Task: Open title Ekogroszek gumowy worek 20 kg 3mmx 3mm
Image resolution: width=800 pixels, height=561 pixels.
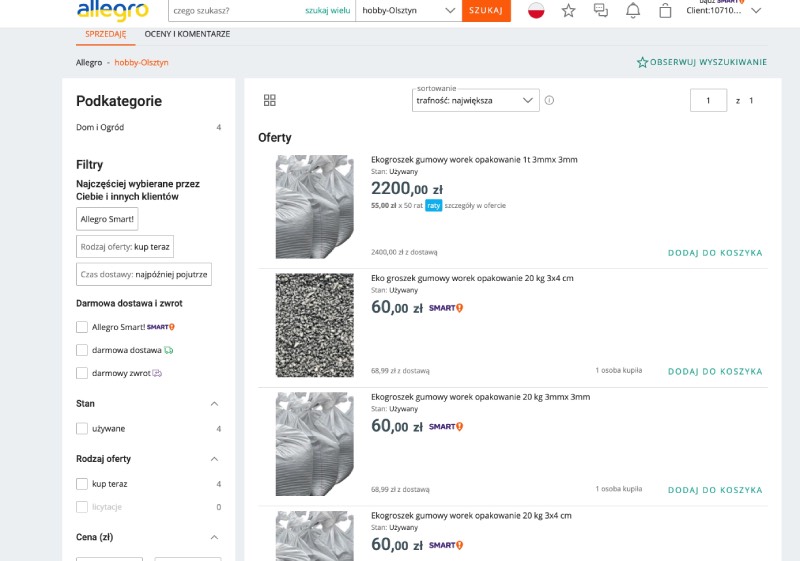Action: (x=480, y=397)
